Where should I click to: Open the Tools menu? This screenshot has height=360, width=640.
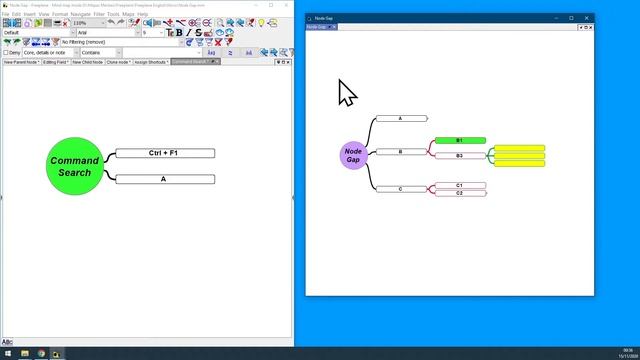tap(113, 14)
